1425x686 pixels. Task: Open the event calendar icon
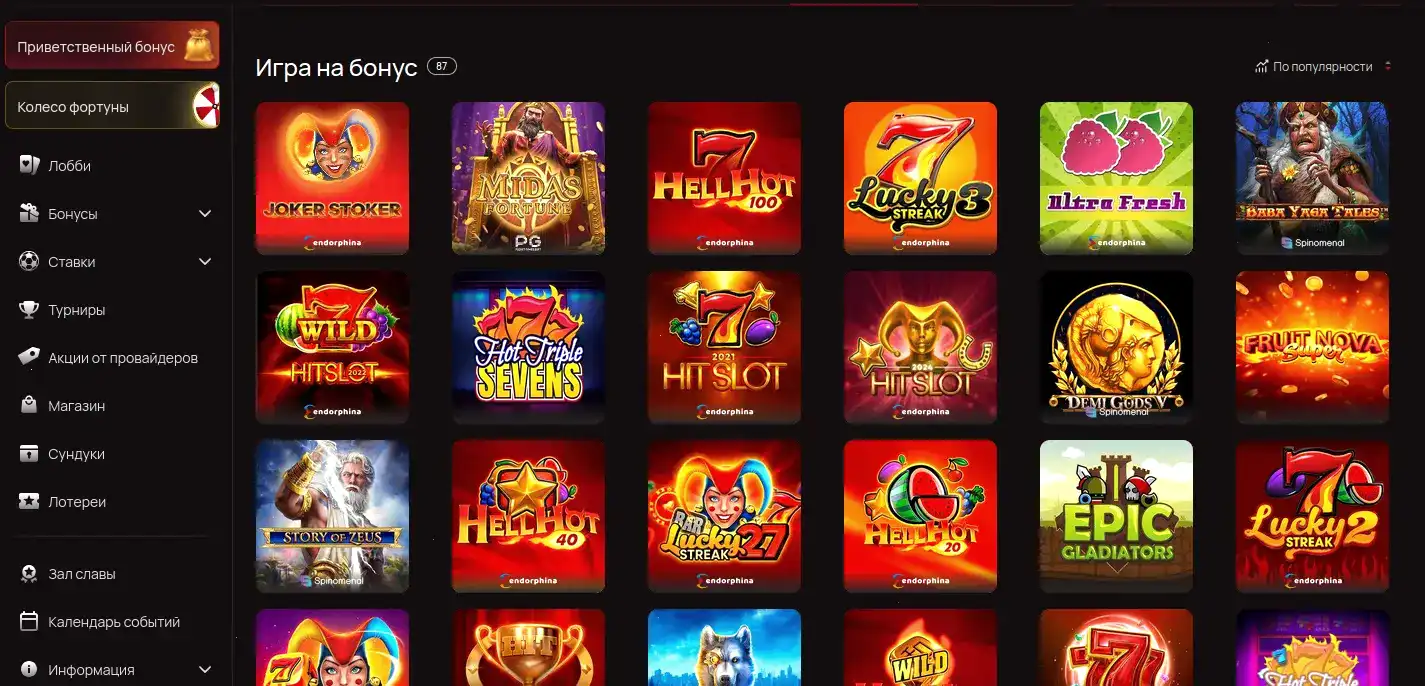29,621
